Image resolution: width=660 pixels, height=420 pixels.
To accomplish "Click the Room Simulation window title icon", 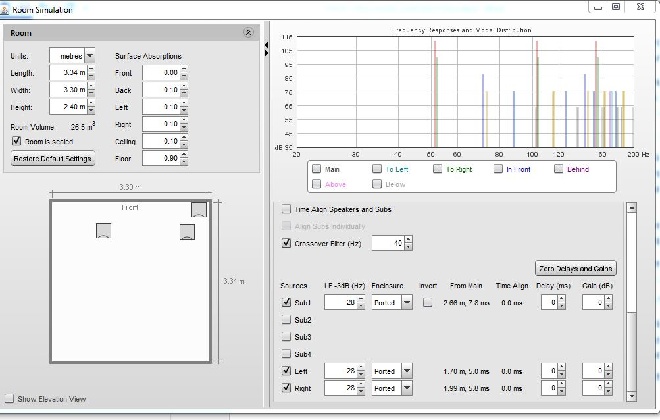I will [x=5, y=10].
